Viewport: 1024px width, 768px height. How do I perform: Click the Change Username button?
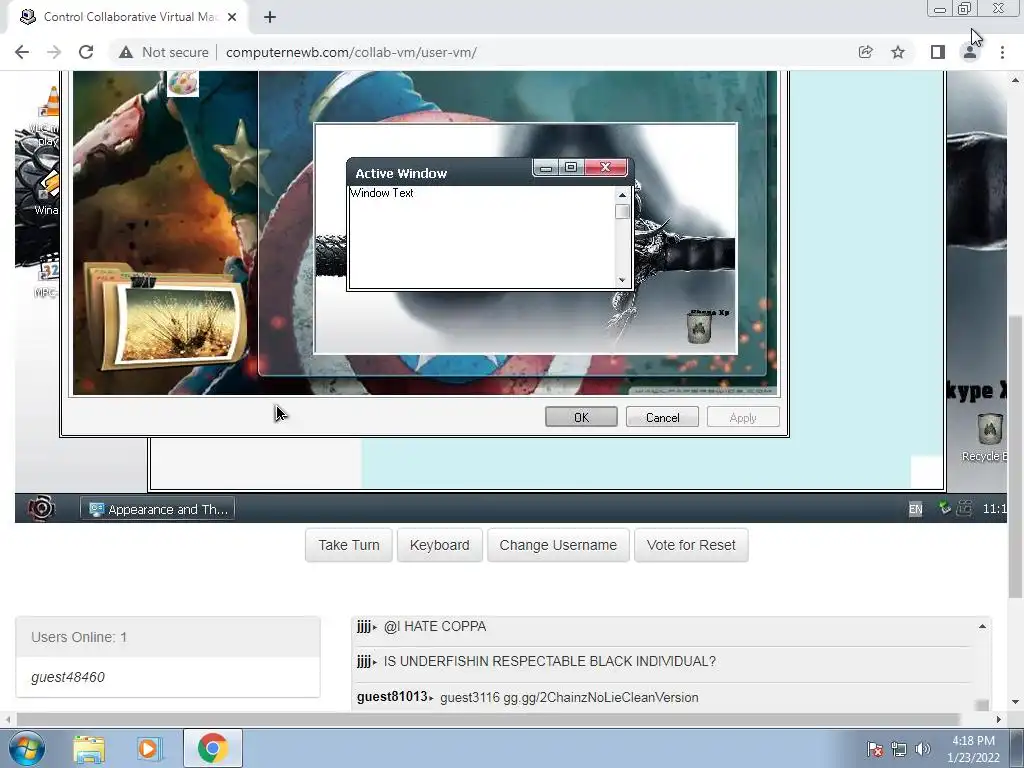click(558, 545)
